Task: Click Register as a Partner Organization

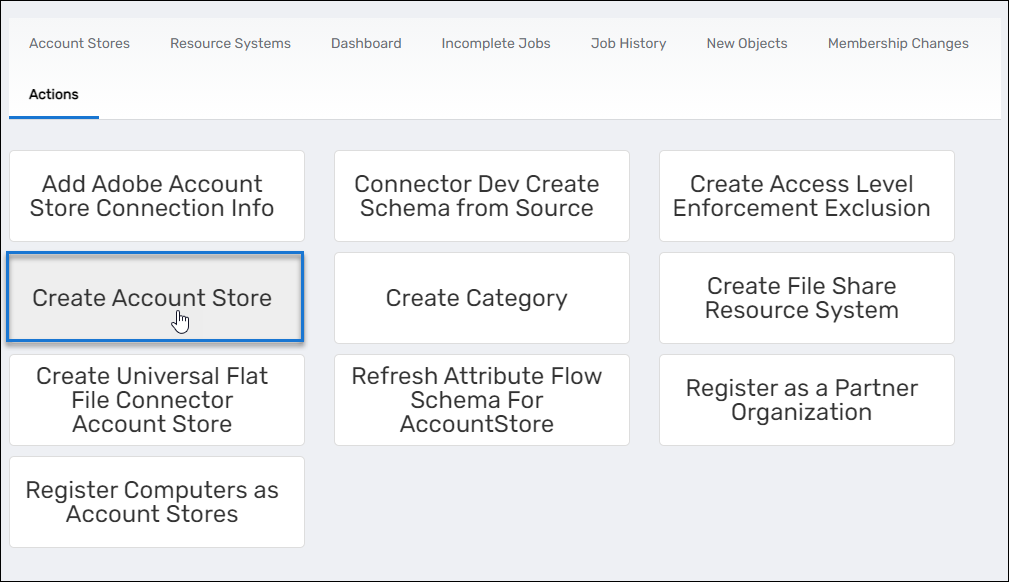Action: (x=806, y=400)
